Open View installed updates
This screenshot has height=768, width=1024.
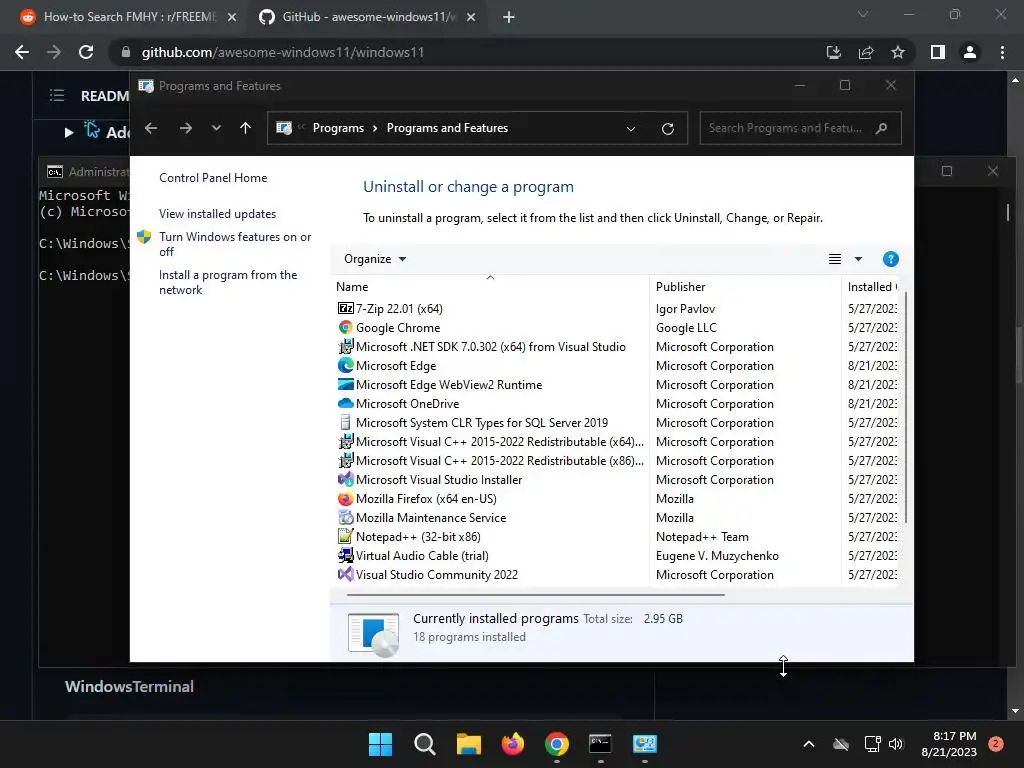click(217, 214)
